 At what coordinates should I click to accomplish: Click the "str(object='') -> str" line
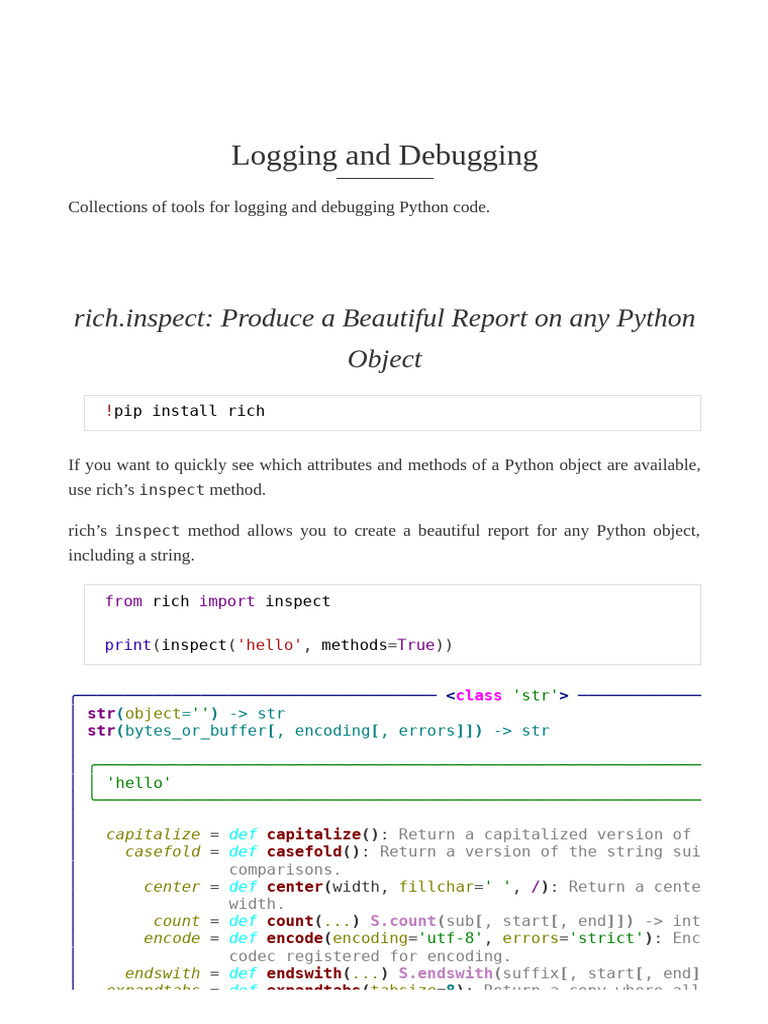click(186, 713)
